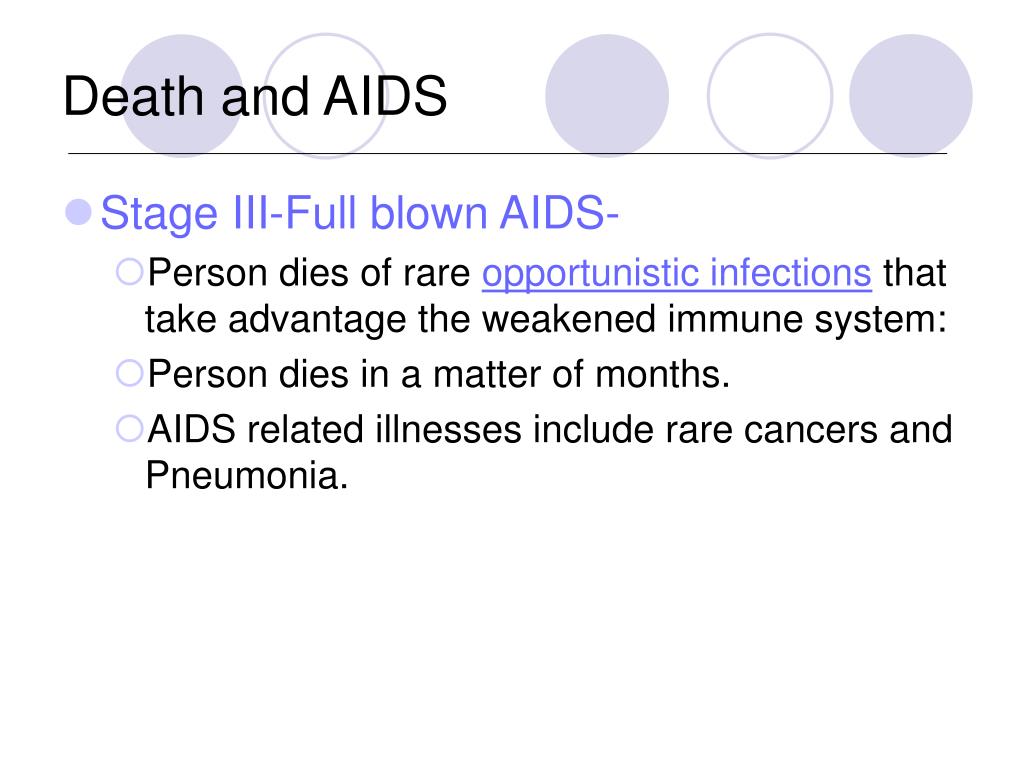Click the outlined empty circle near right header

click(x=770, y=96)
